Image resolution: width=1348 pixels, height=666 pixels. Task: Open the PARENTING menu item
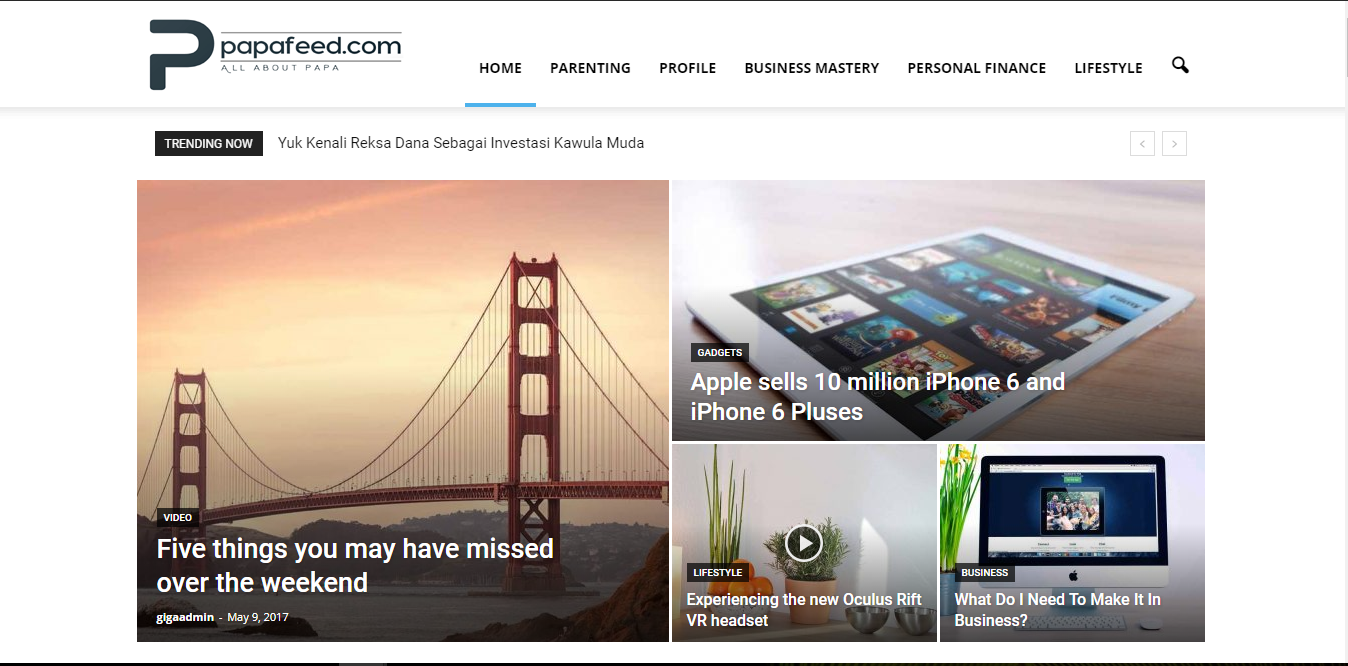click(x=590, y=68)
